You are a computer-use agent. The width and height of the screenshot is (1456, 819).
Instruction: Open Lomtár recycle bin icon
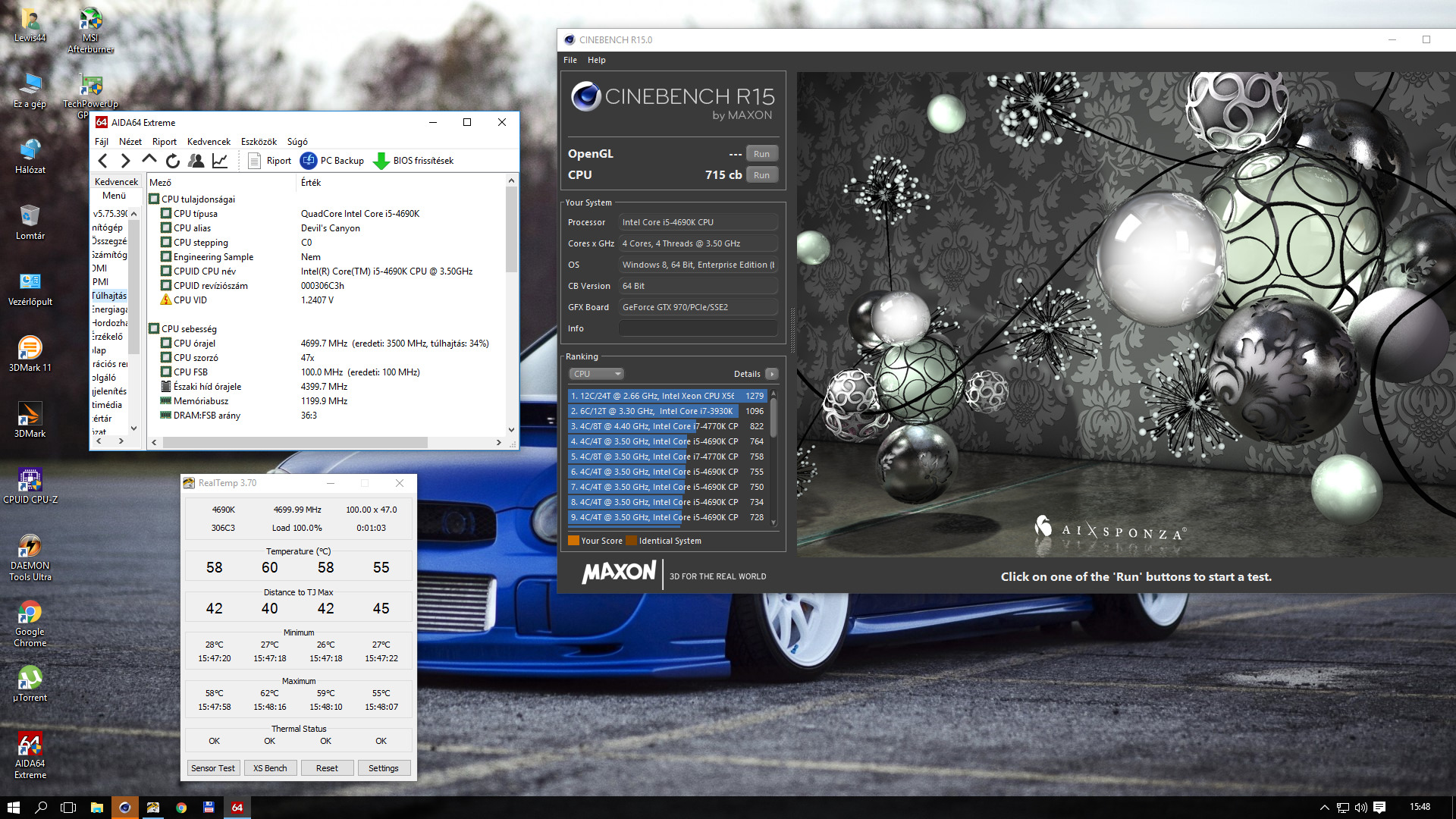click(x=30, y=222)
